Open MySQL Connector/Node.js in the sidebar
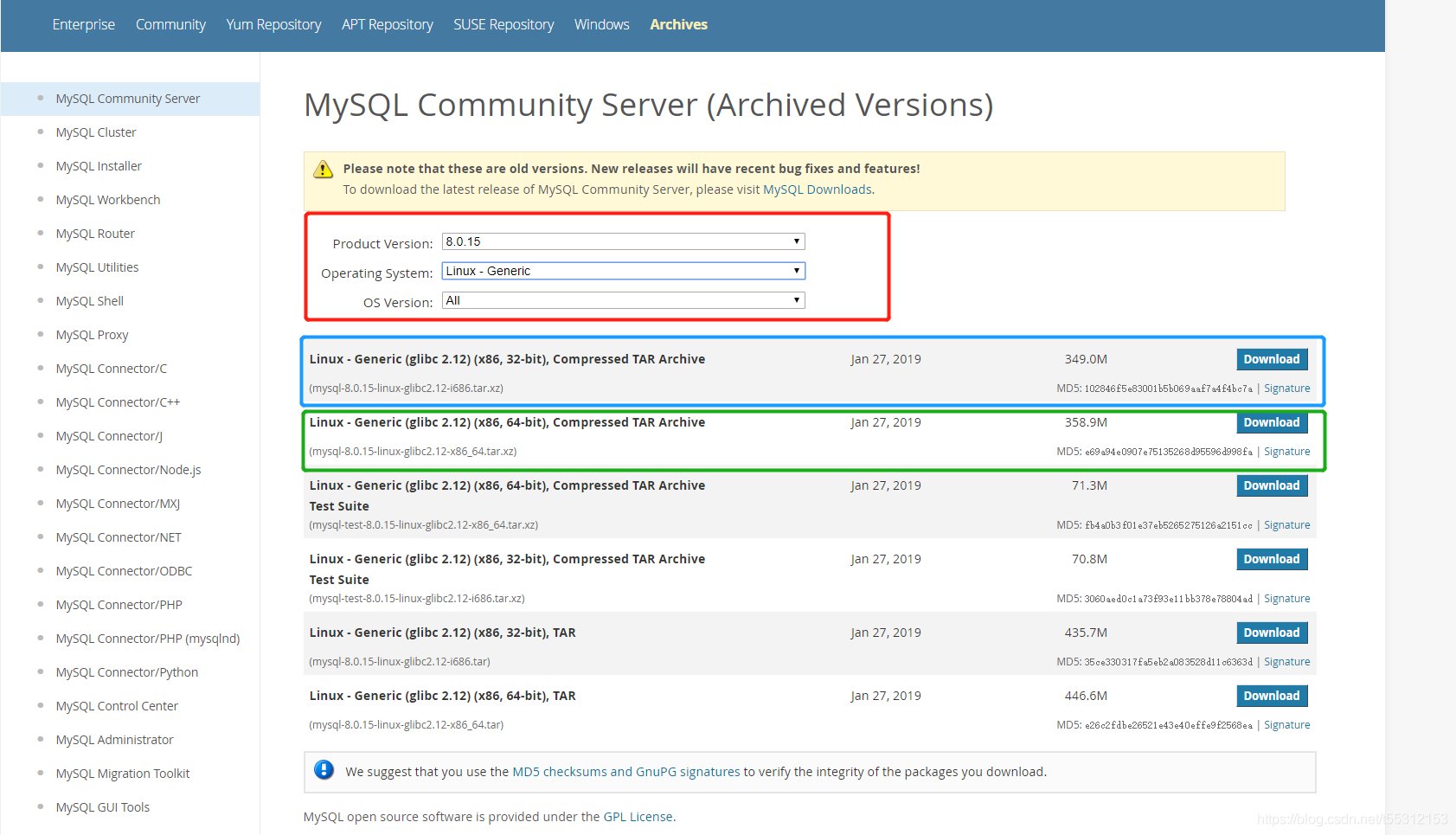 pos(128,470)
